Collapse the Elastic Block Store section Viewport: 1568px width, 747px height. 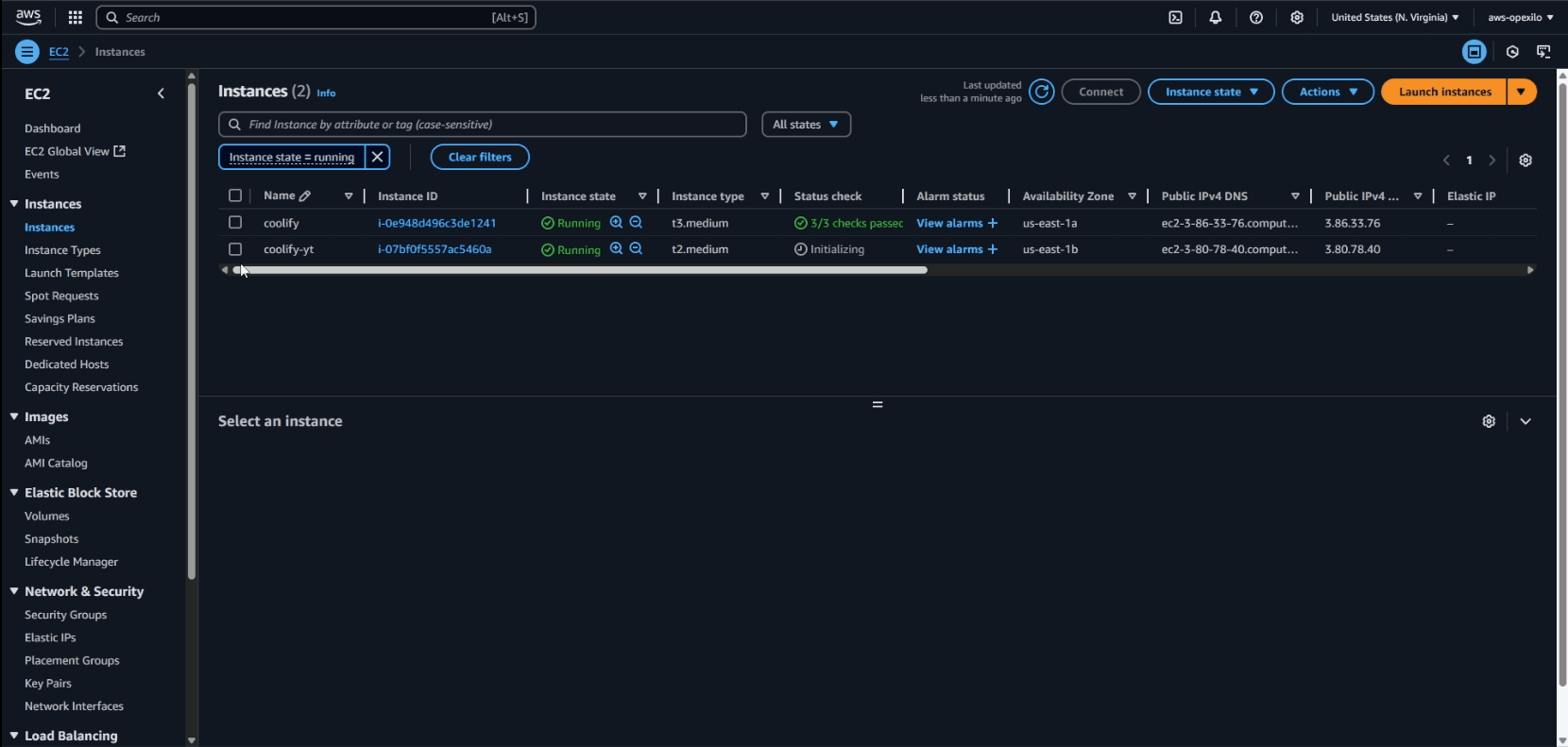[14, 493]
